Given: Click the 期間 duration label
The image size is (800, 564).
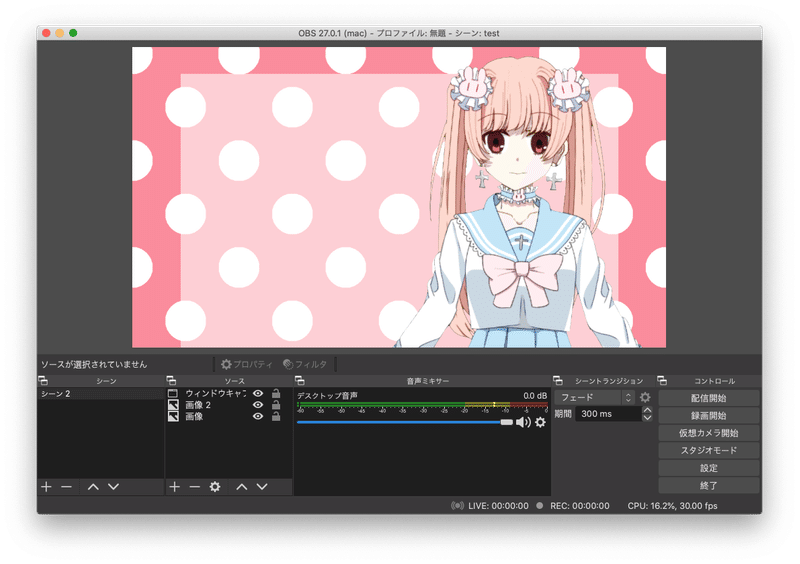Looking at the screenshot, I should coord(563,414).
